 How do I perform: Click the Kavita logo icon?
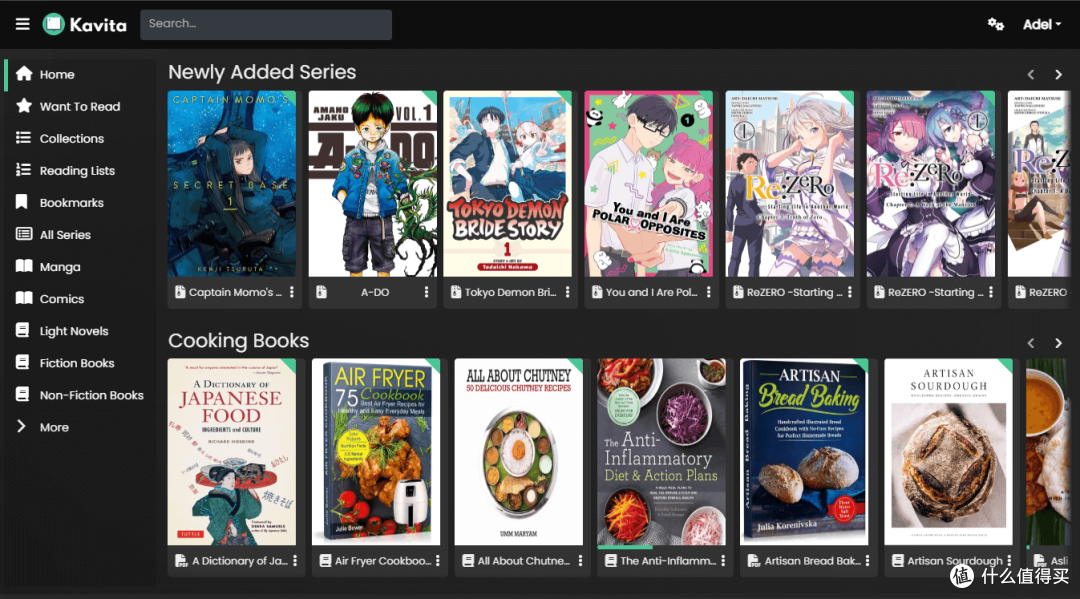click(53, 24)
